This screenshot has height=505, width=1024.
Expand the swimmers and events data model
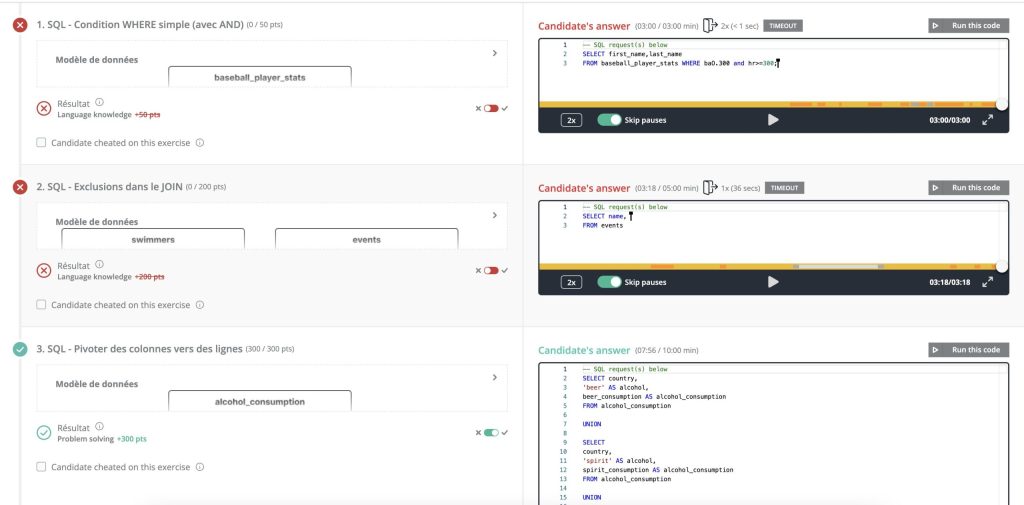coord(494,216)
